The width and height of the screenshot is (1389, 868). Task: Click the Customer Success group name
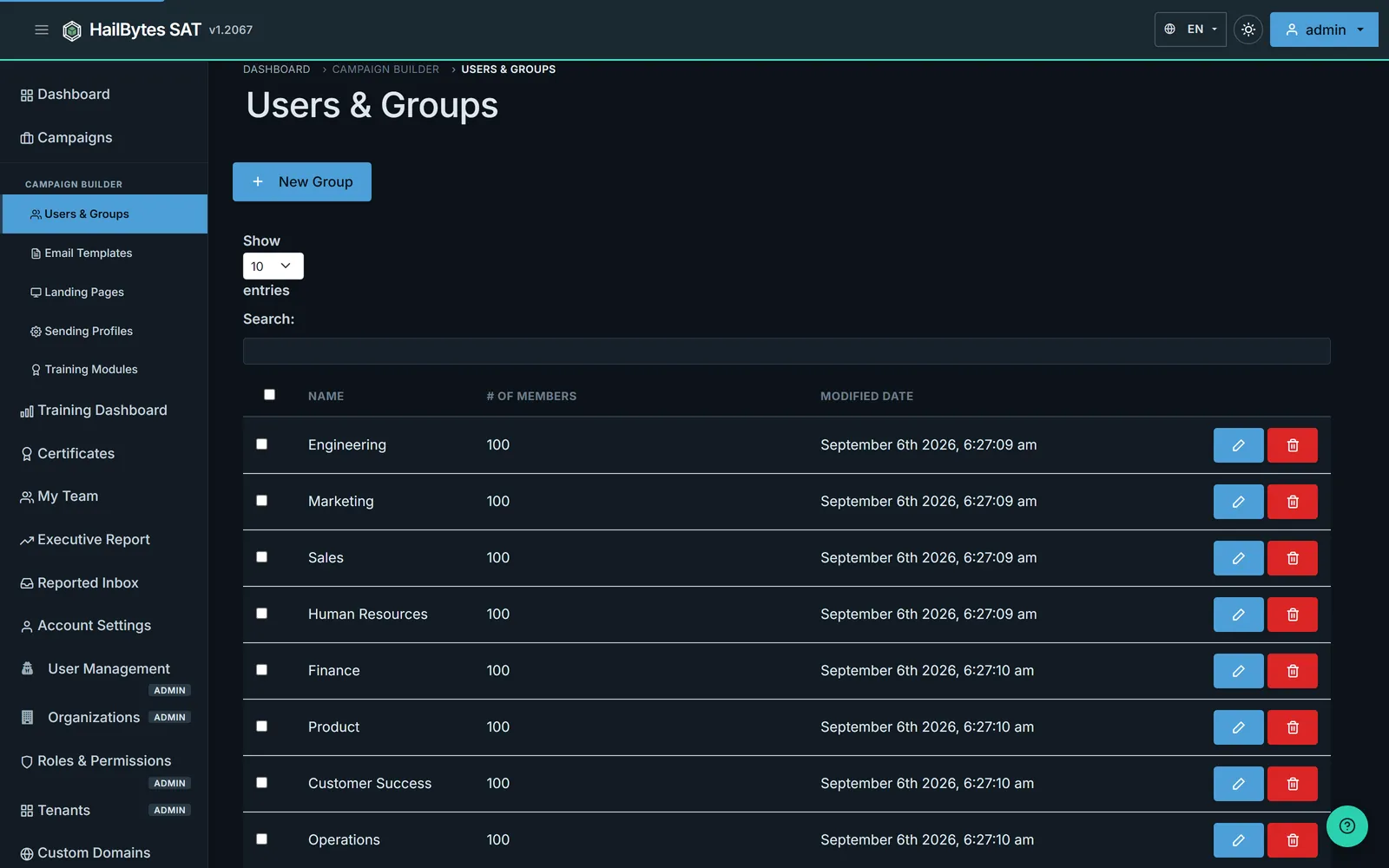pos(370,784)
